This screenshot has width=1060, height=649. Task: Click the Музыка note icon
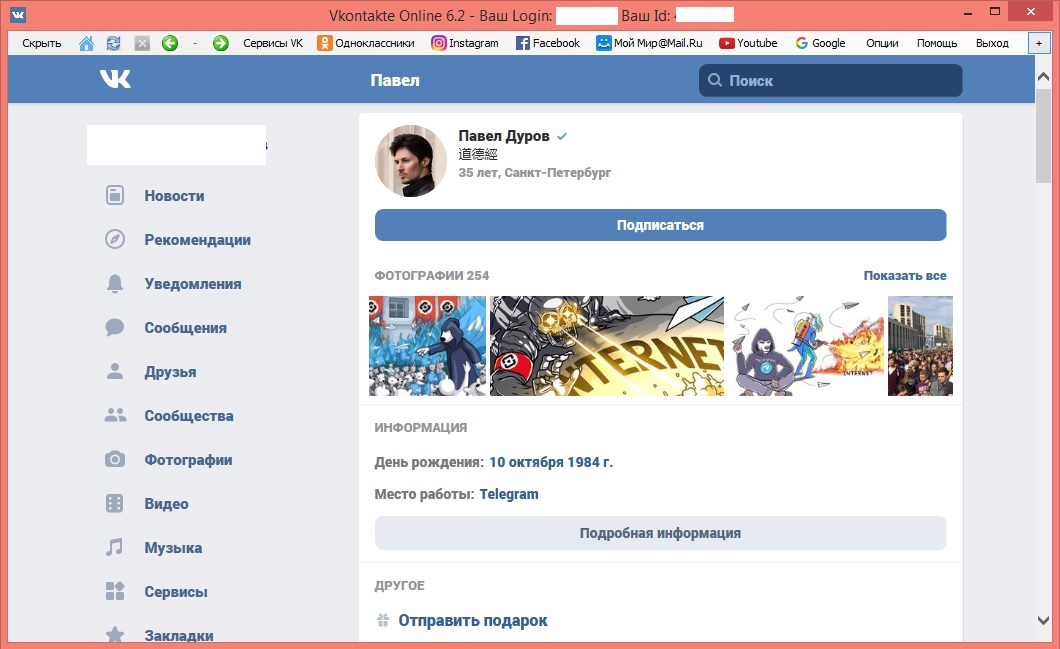click(x=115, y=547)
